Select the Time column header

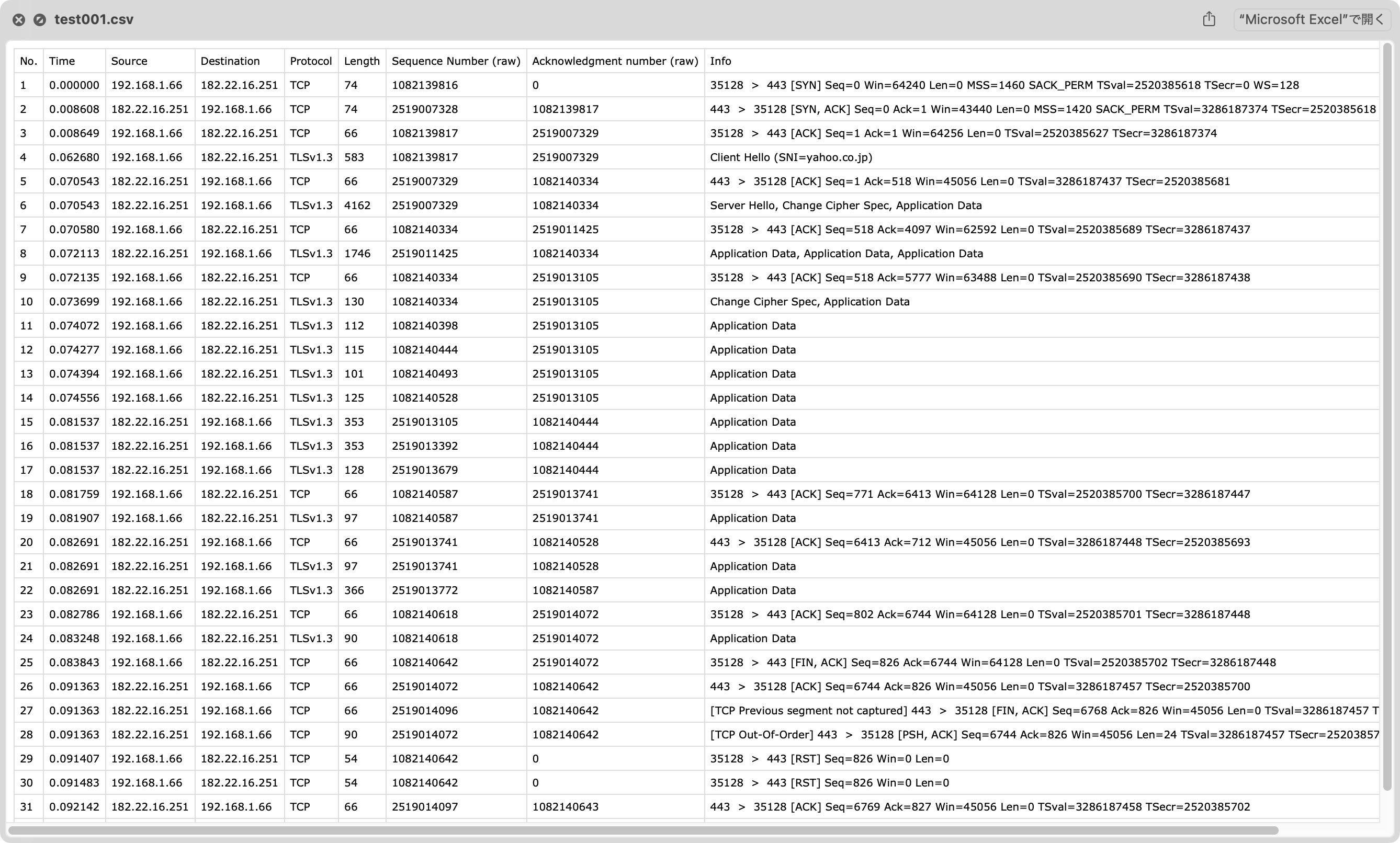62,61
